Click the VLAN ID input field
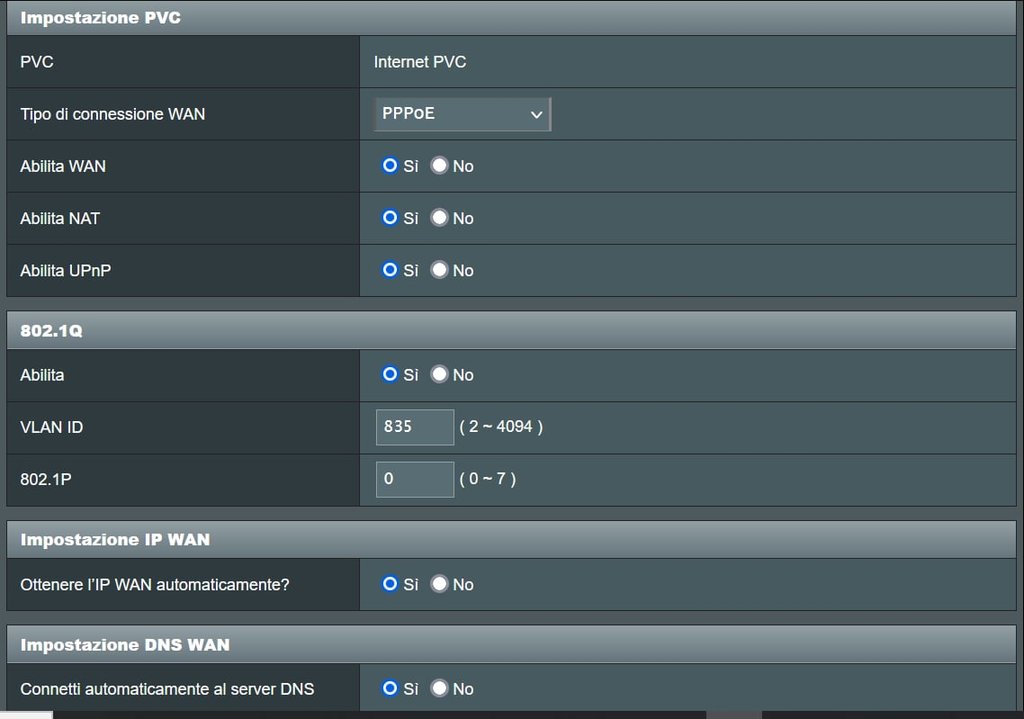The image size is (1024, 719). [x=414, y=427]
